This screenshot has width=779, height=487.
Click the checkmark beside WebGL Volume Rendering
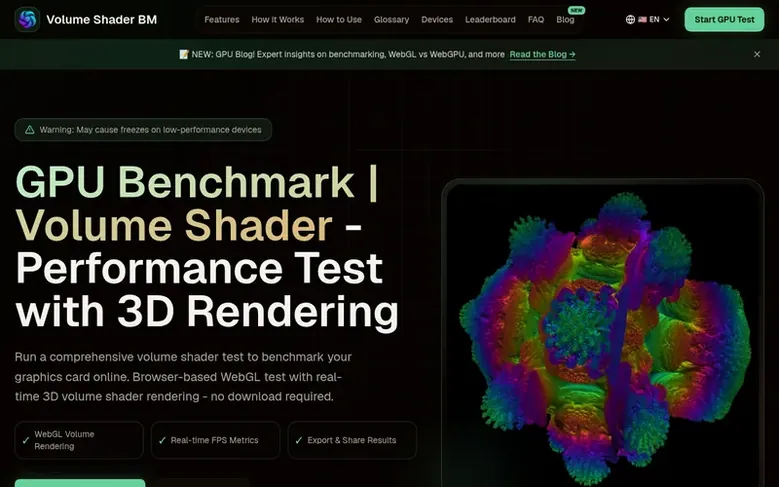(x=26, y=440)
